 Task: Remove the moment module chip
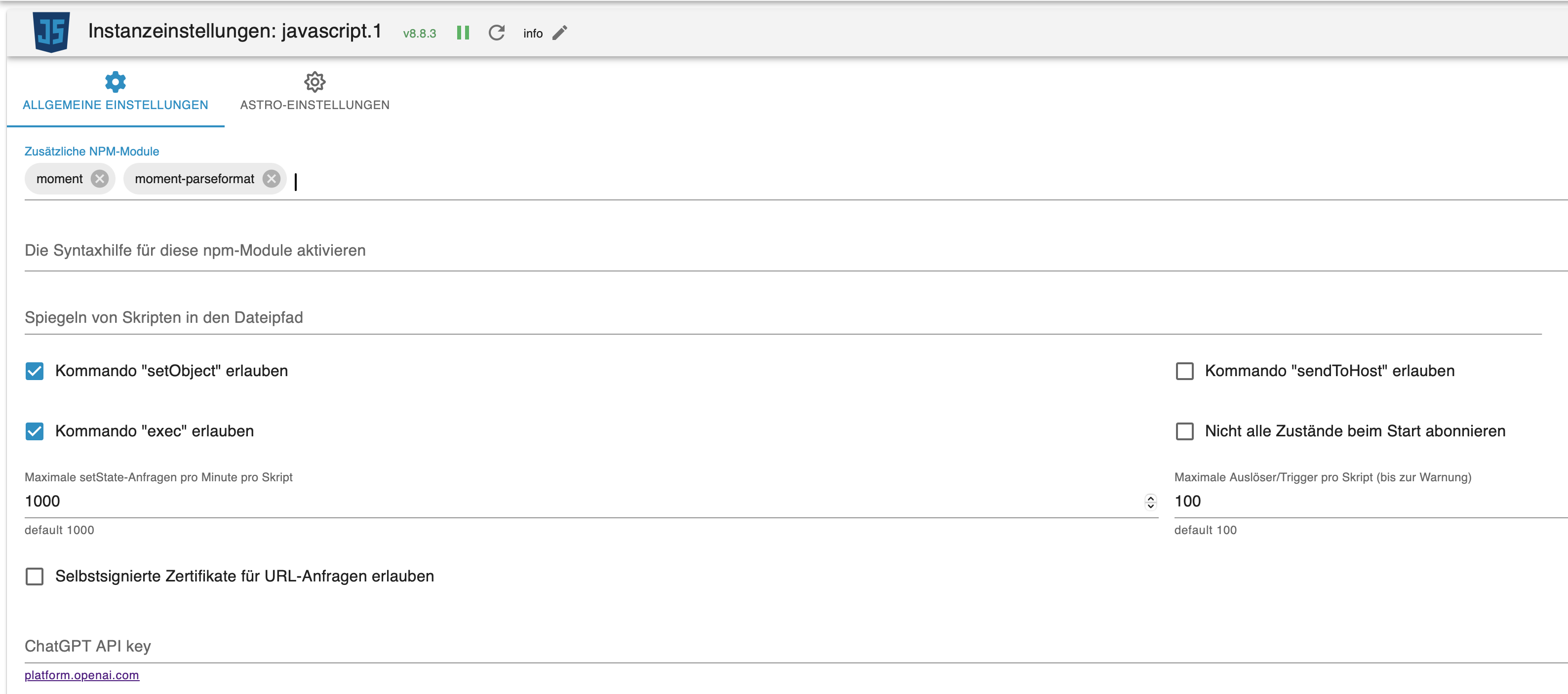pyautogui.click(x=100, y=179)
